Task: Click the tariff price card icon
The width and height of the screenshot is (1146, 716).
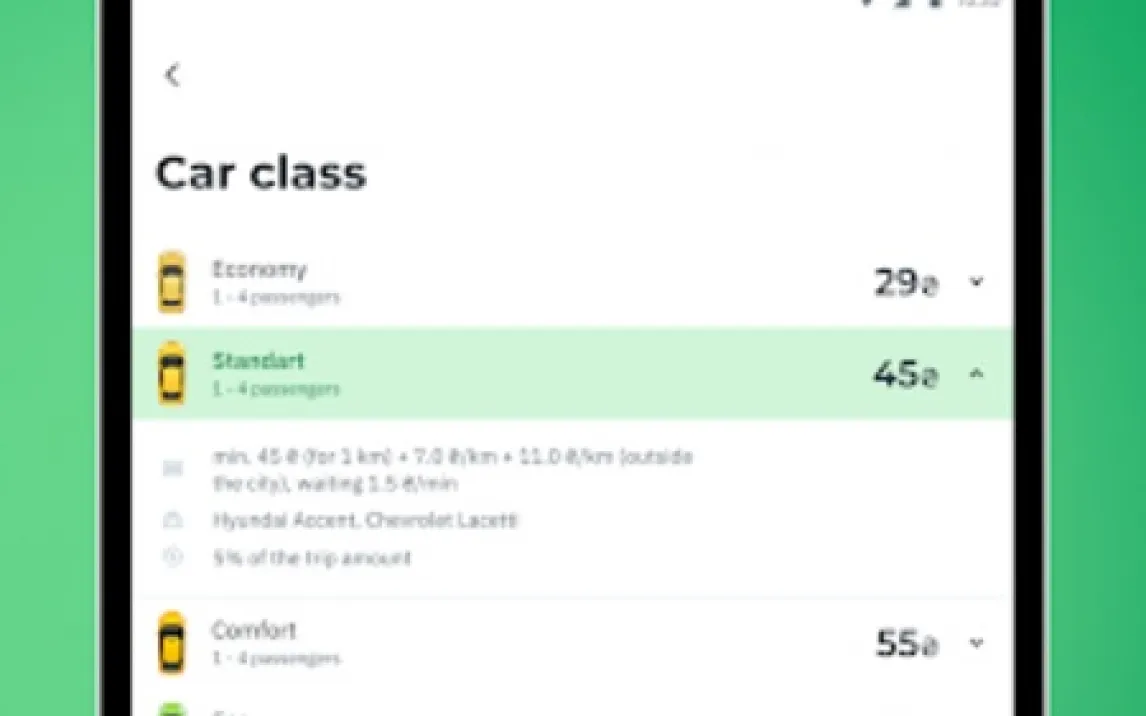Action: click(x=172, y=468)
